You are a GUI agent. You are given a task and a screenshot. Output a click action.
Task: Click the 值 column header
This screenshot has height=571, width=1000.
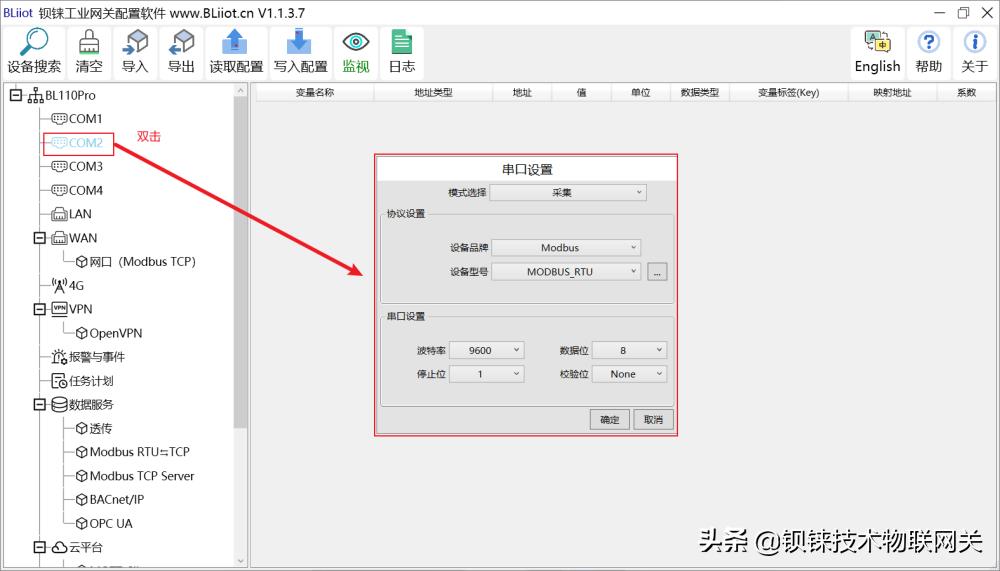click(x=581, y=93)
